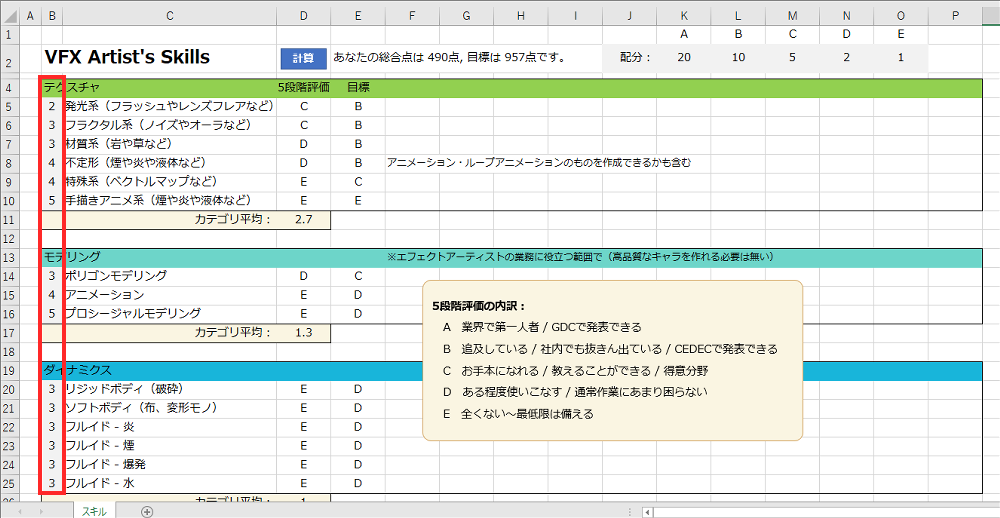This screenshot has height=518, width=1000.
Task: Click the category average value 2.7
Action: point(304,220)
